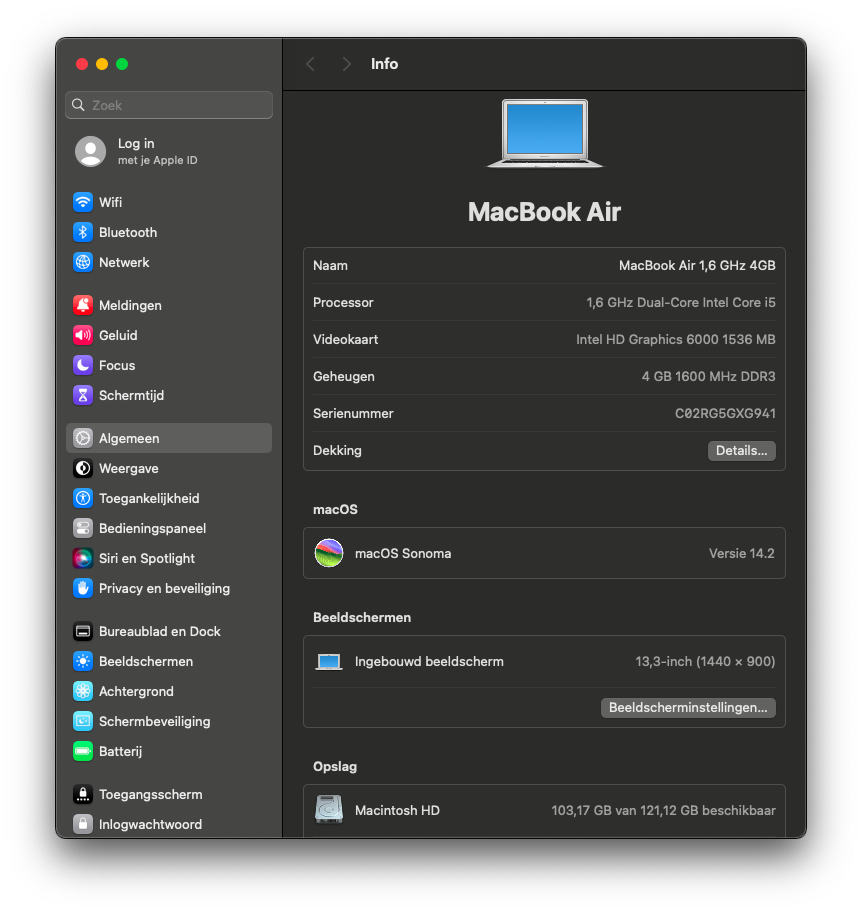The image size is (862, 912).
Task: Click the MacBook Air 1,6 GHz 4GB name value
Action: 697,266
